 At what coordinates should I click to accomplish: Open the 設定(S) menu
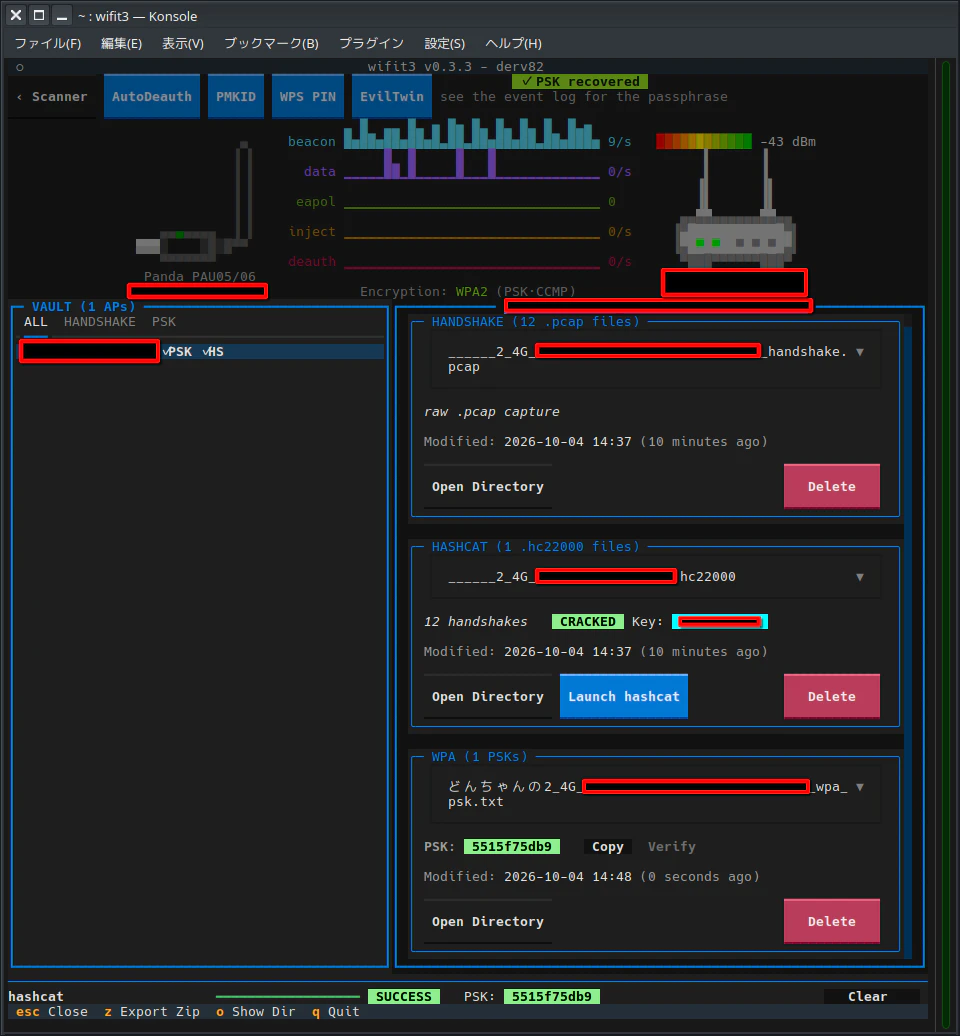(445, 44)
